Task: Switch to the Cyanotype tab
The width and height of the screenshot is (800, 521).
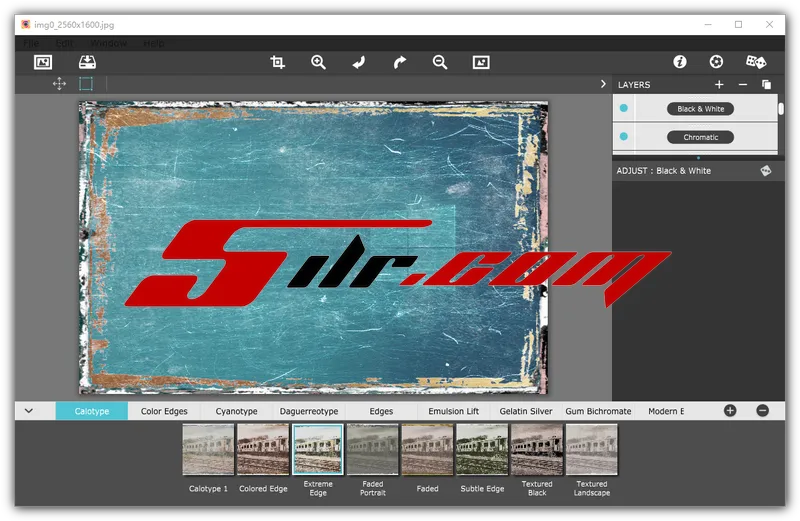Action: (236, 411)
